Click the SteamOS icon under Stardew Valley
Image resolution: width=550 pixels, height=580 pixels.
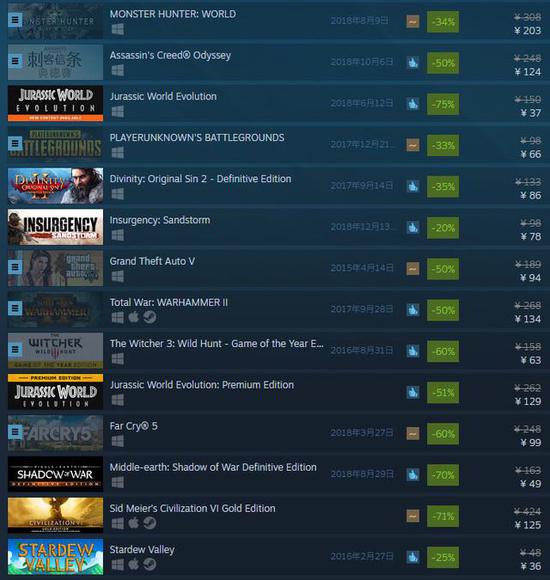coord(150,564)
